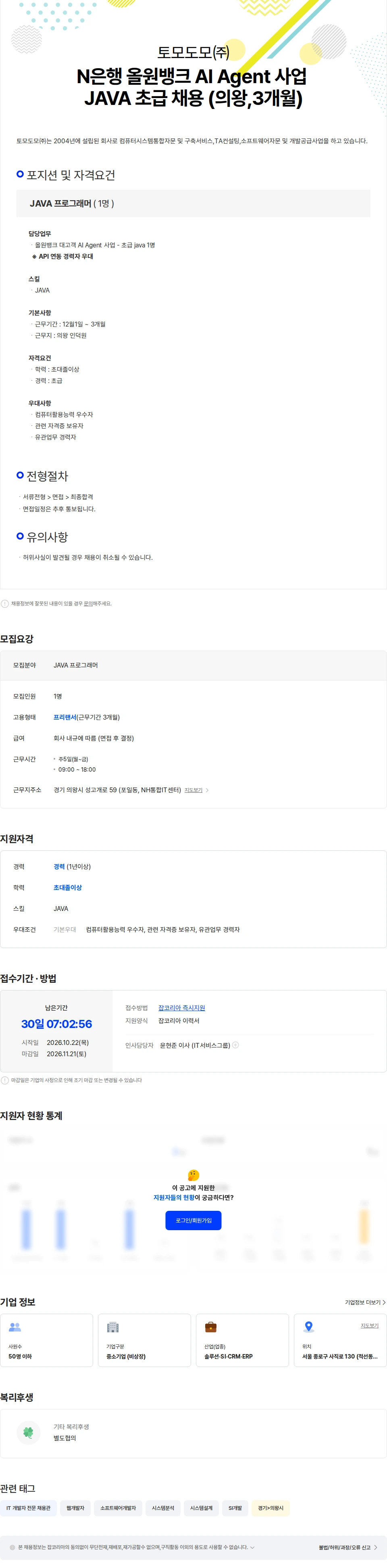This screenshot has height=1568, width=387.
Task: Click the thinking emoji above applicant stats prompt
Action: [193, 1175]
